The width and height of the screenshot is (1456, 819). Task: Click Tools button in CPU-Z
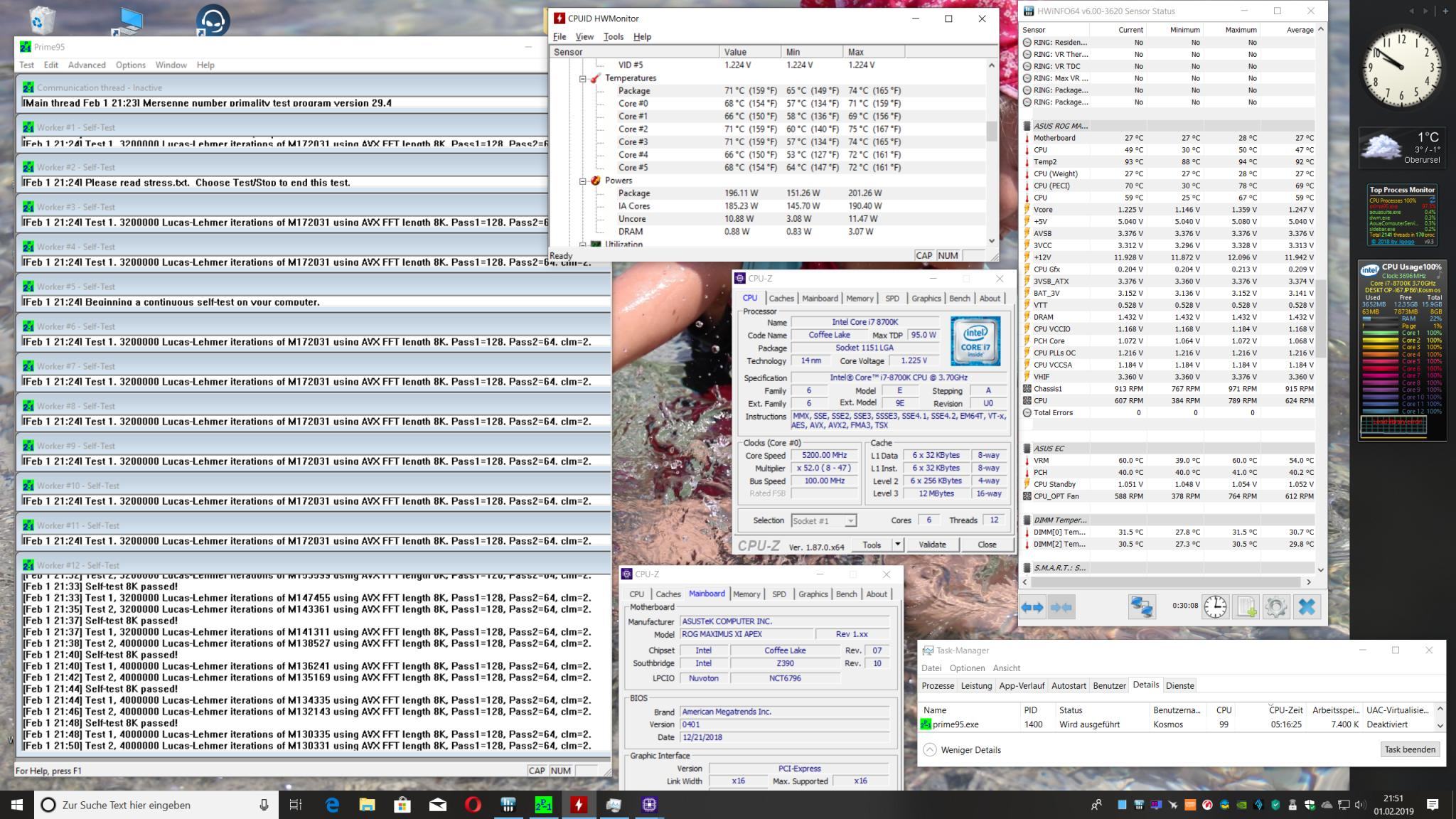point(872,545)
